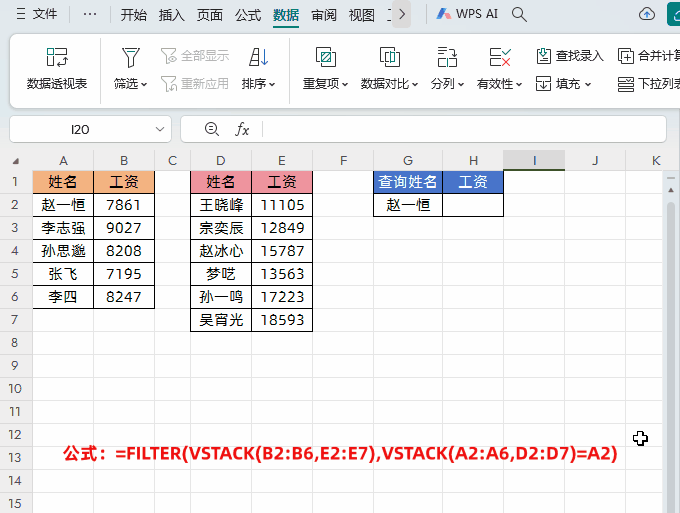Screen dimensions: 680x513
Task: Click the 排序 sort icon
Action: pos(258,57)
